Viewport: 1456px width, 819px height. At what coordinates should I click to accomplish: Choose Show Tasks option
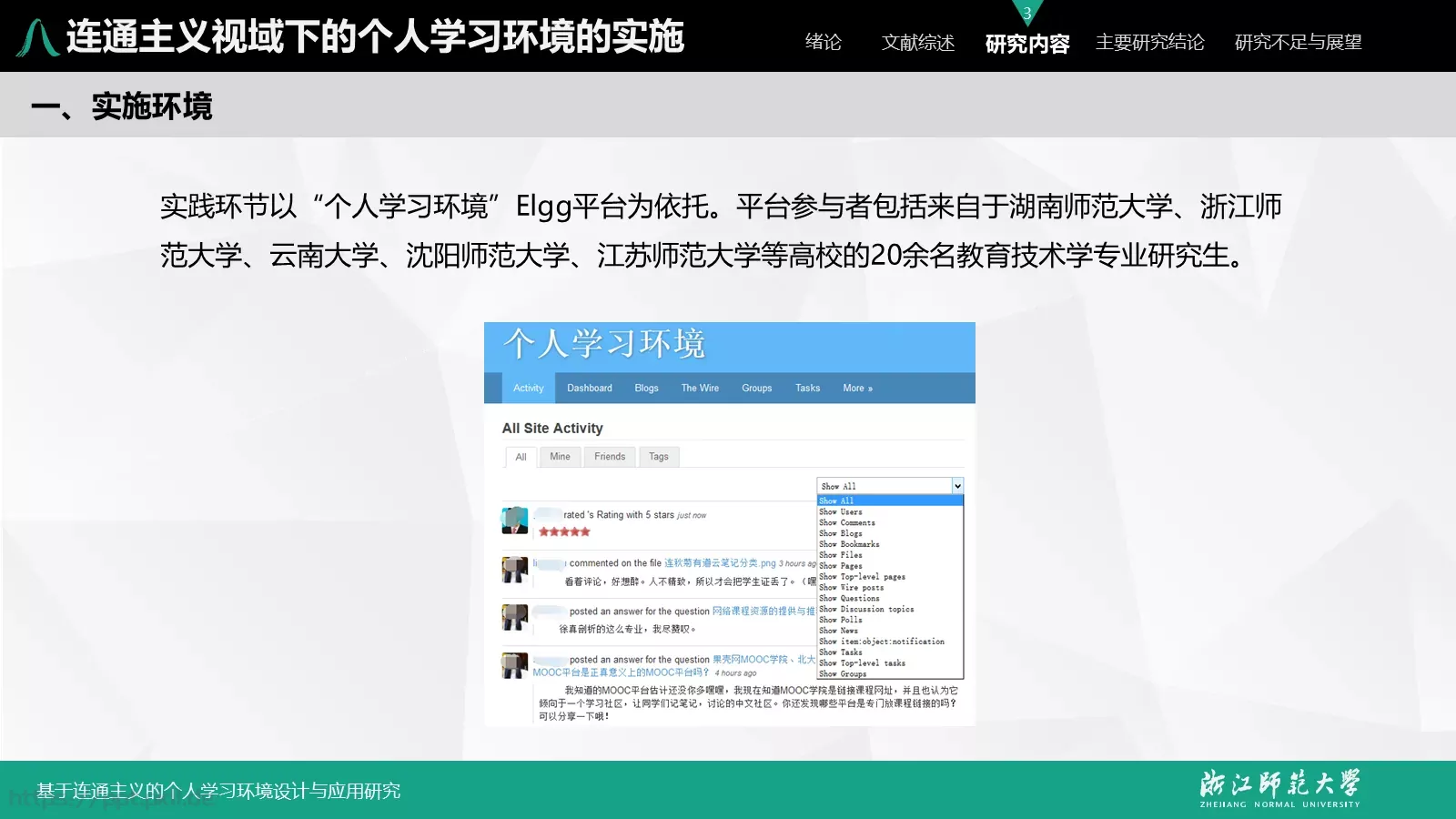point(890,652)
